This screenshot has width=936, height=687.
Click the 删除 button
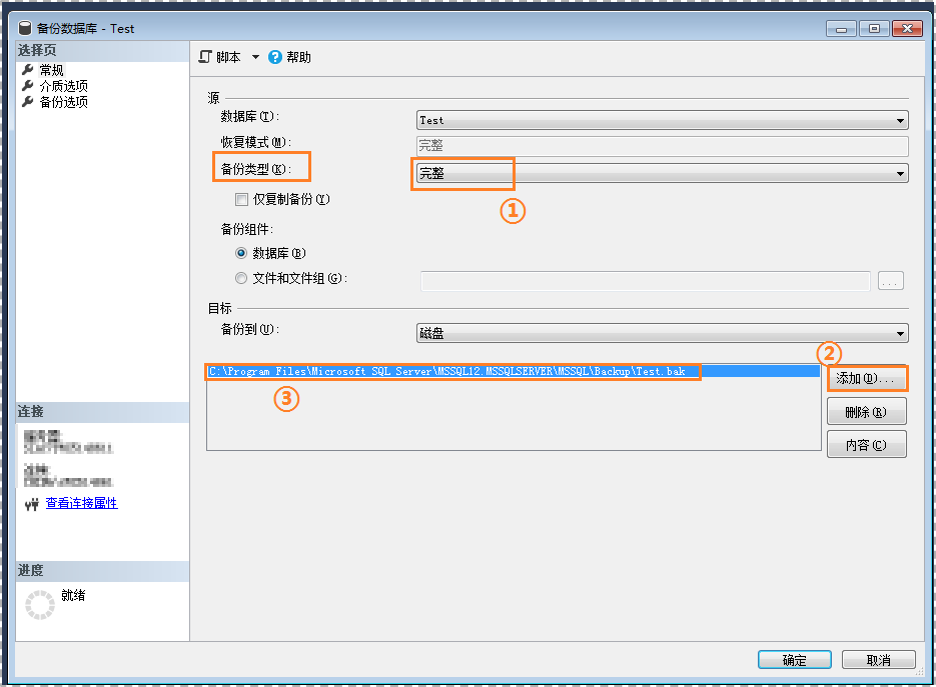[x=867, y=412]
